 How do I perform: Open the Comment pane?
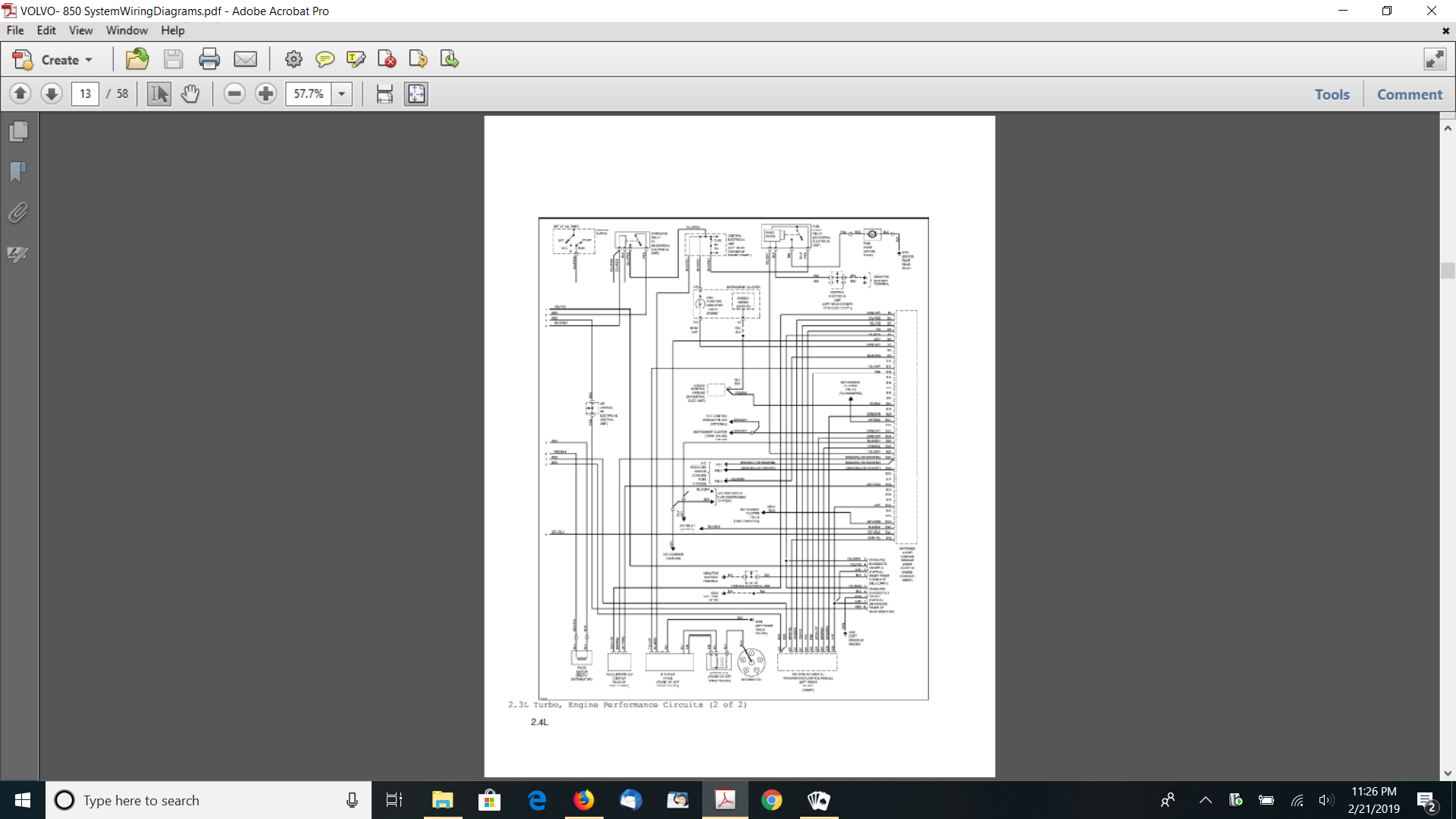click(x=1409, y=94)
